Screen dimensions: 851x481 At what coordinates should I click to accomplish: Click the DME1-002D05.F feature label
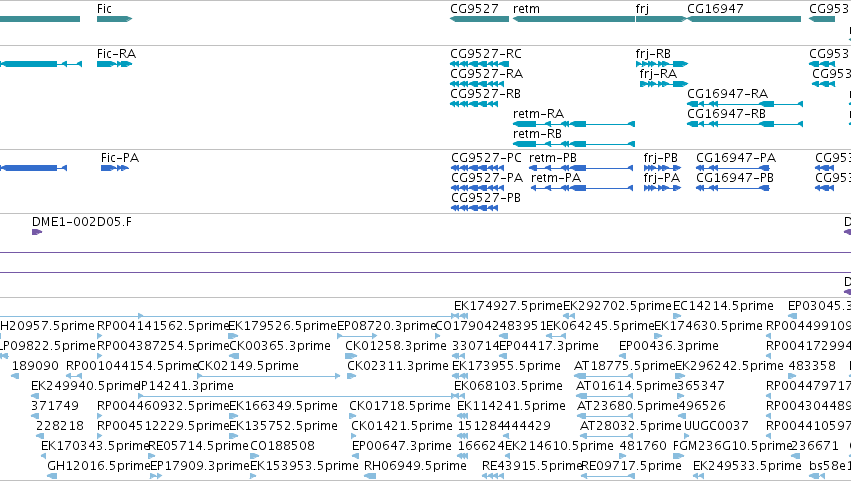pyautogui.click(x=82, y=222)
